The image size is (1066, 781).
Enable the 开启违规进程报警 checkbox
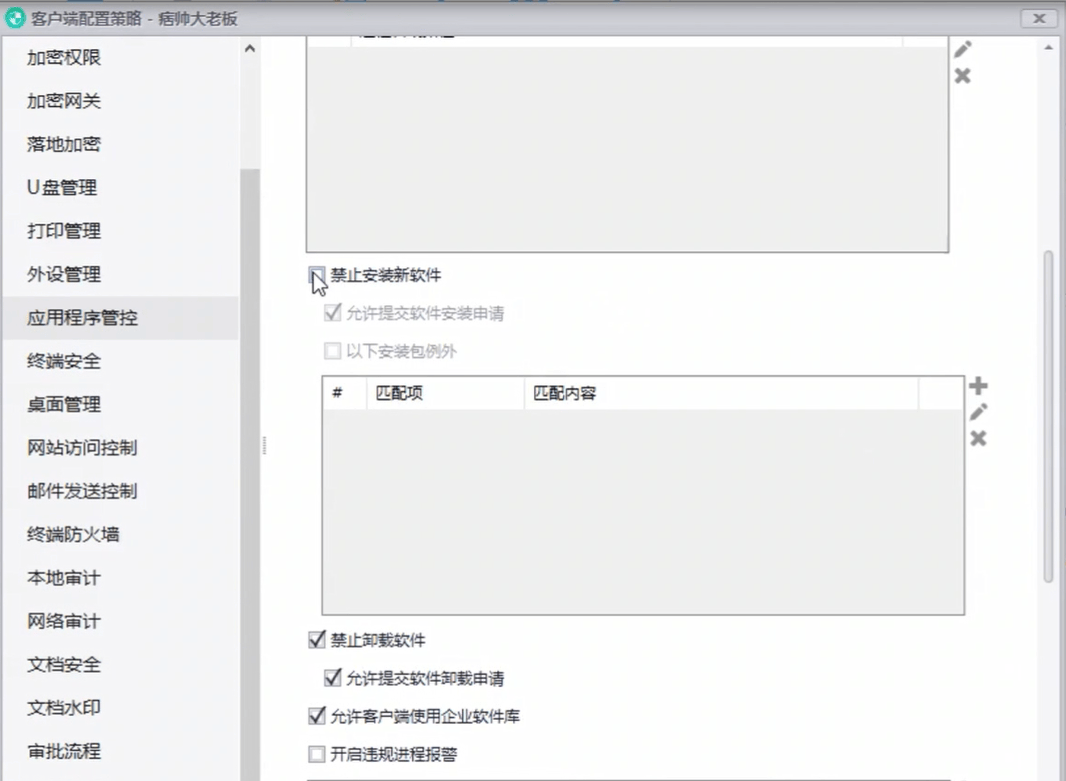tap(317, 754)
